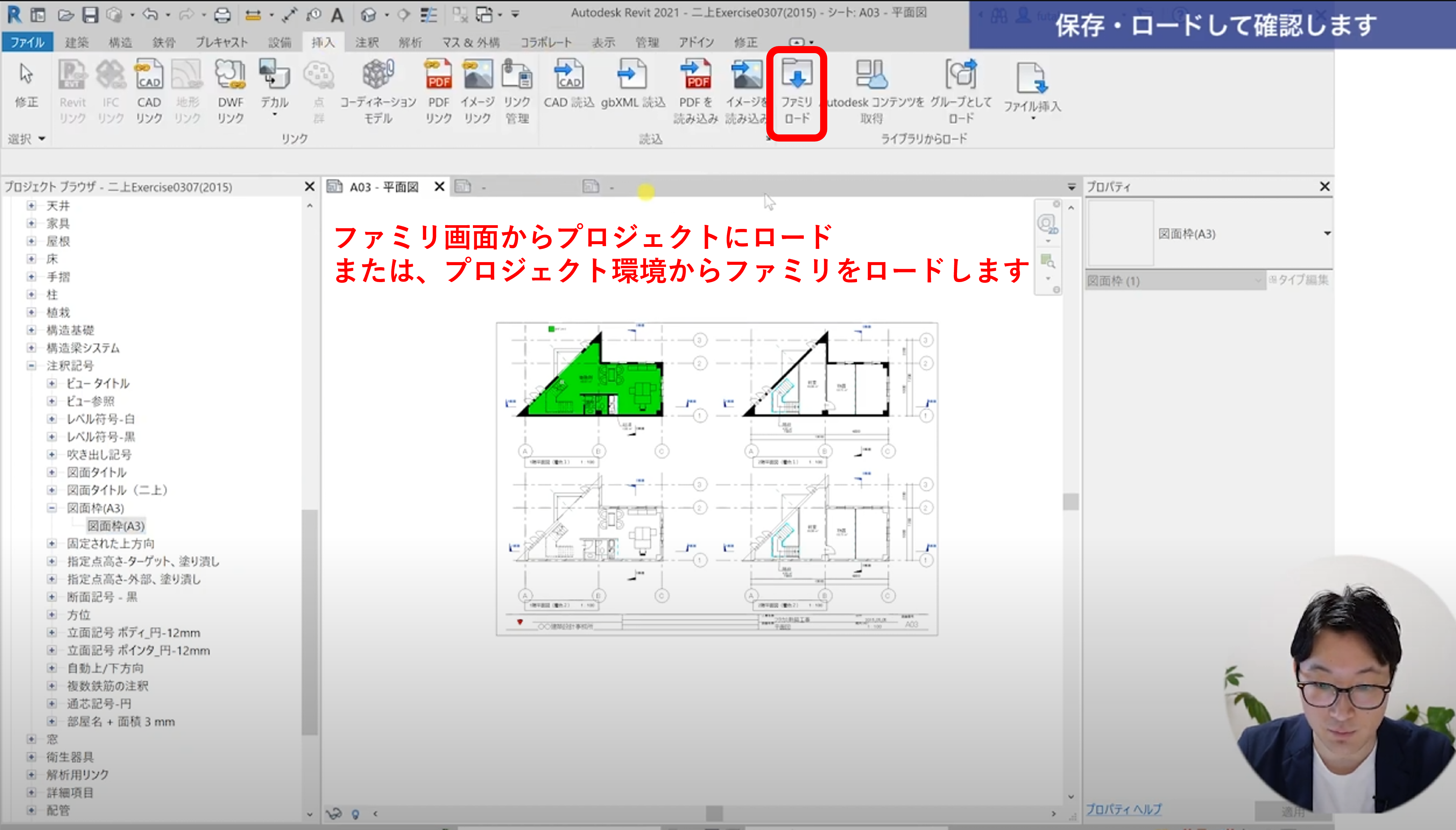Select 図面枠(A3) type in project browser
This screenshot has width=1456, height=830.
pyautogui.click(x=116, y=526)
